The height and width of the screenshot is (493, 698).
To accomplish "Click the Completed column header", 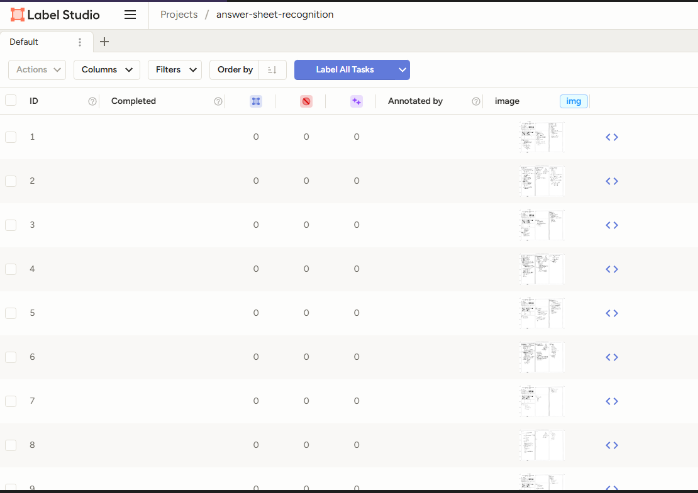I will pyautogui.click(x=134, y=101).
